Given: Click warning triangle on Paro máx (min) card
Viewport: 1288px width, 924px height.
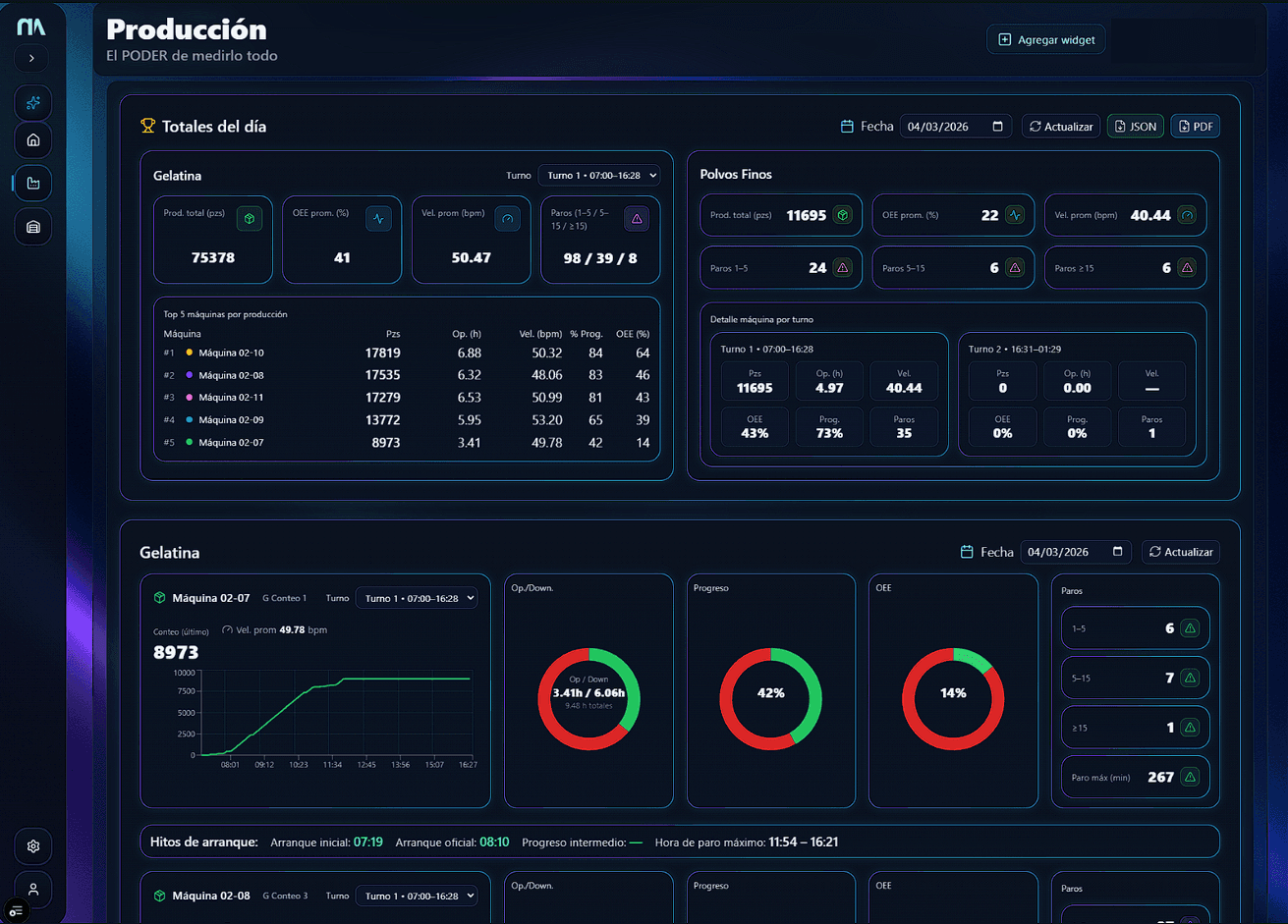Looking at the screenshot, I should (x=1192, y=777).
